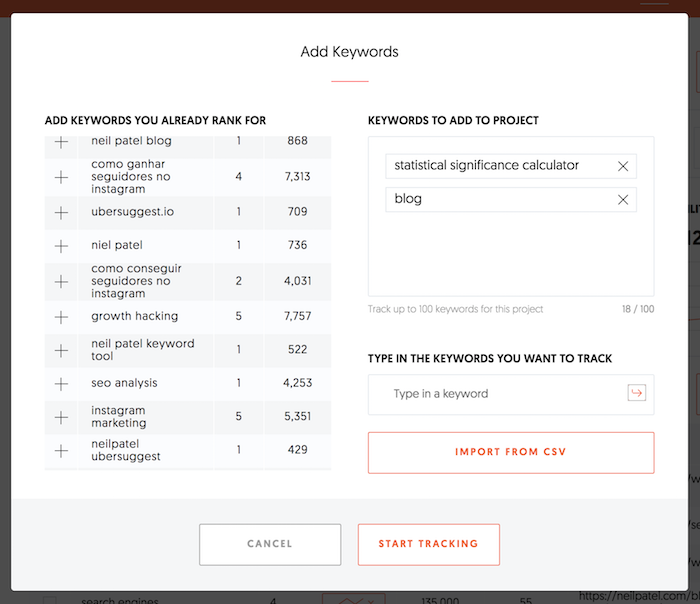
Task: Click volume value 429 for neilpatel ubersuggest
Action: (x=297, y=450)
